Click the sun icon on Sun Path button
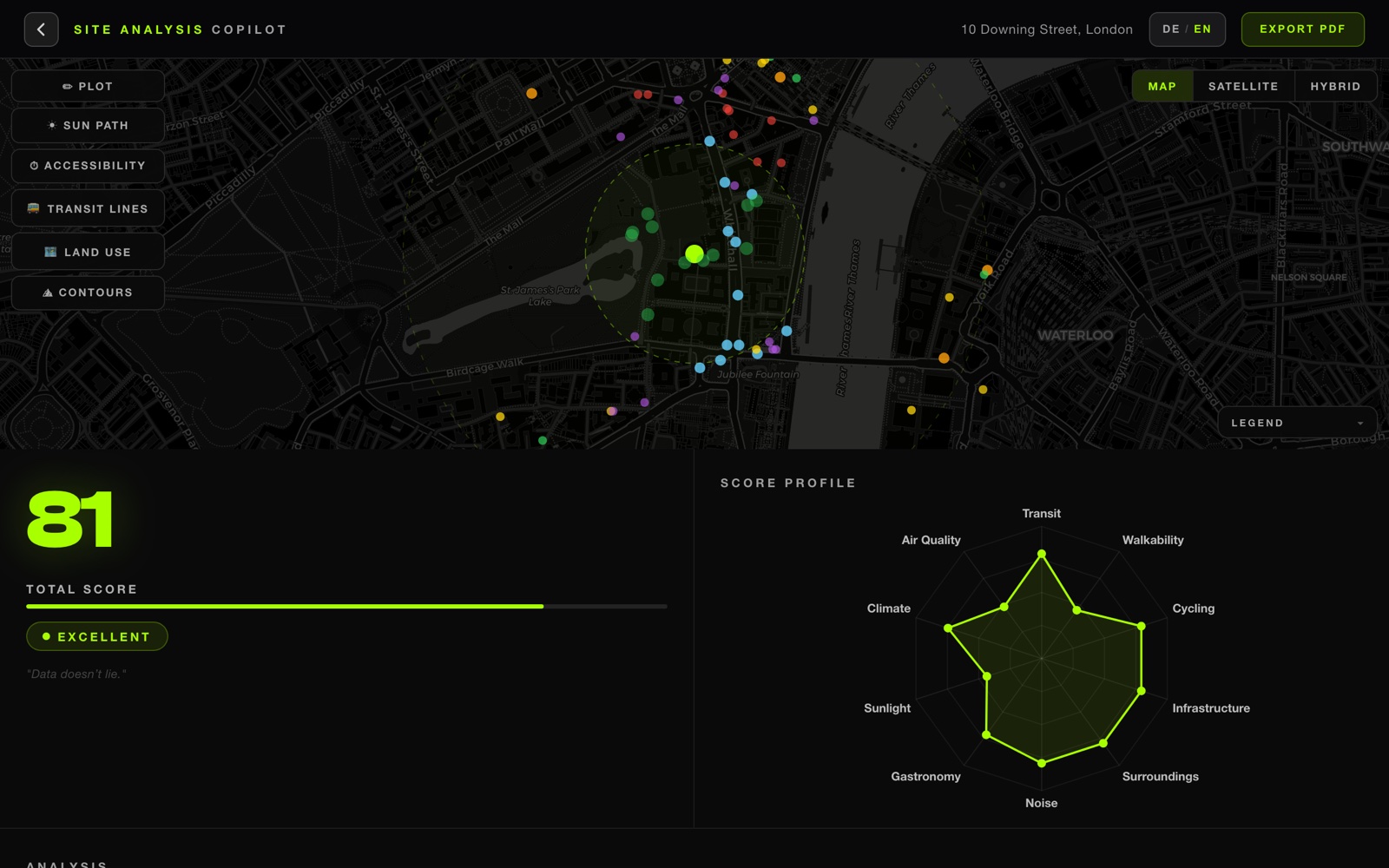Screen dimensions: 1389x868 click(52, 126)
